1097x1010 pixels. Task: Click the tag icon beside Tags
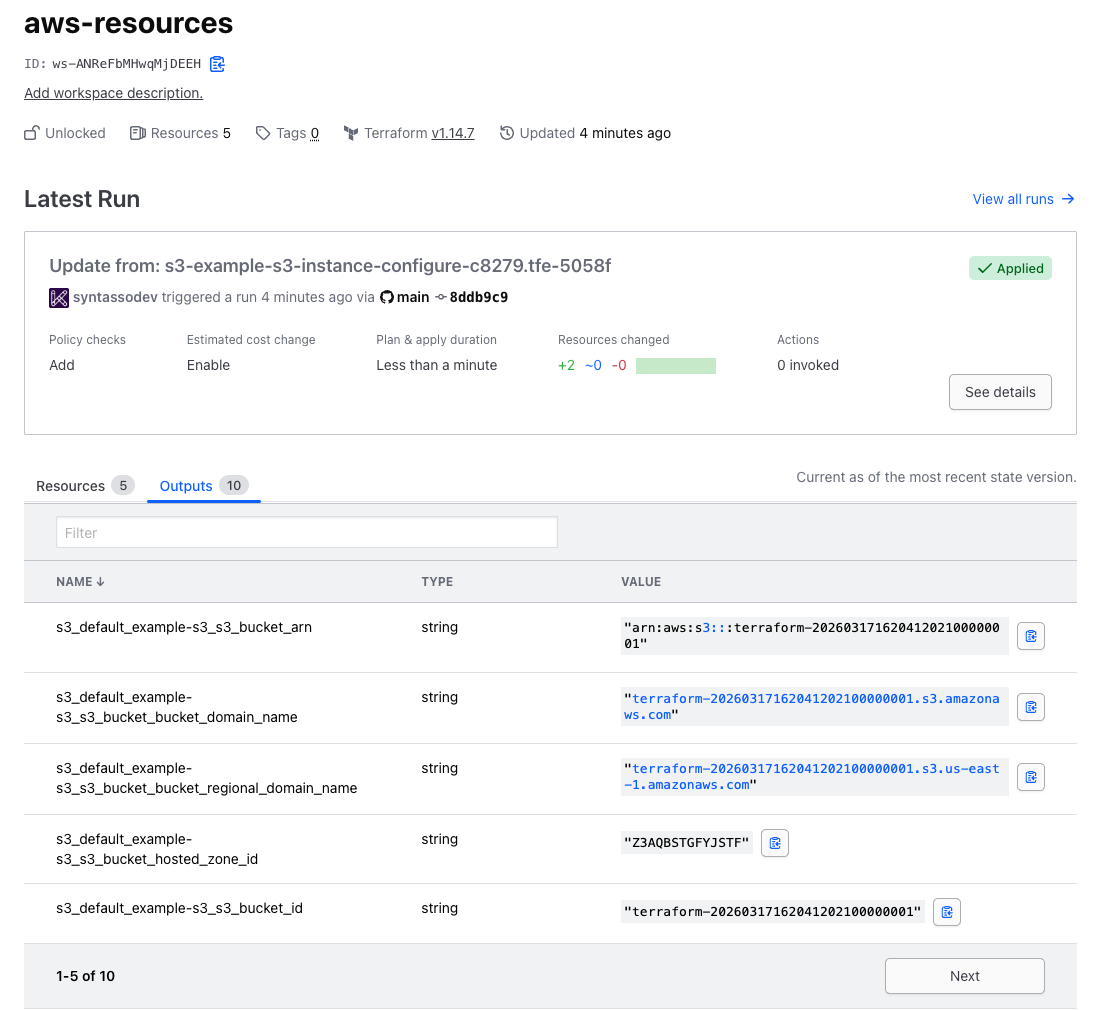(x=262, y=132)
